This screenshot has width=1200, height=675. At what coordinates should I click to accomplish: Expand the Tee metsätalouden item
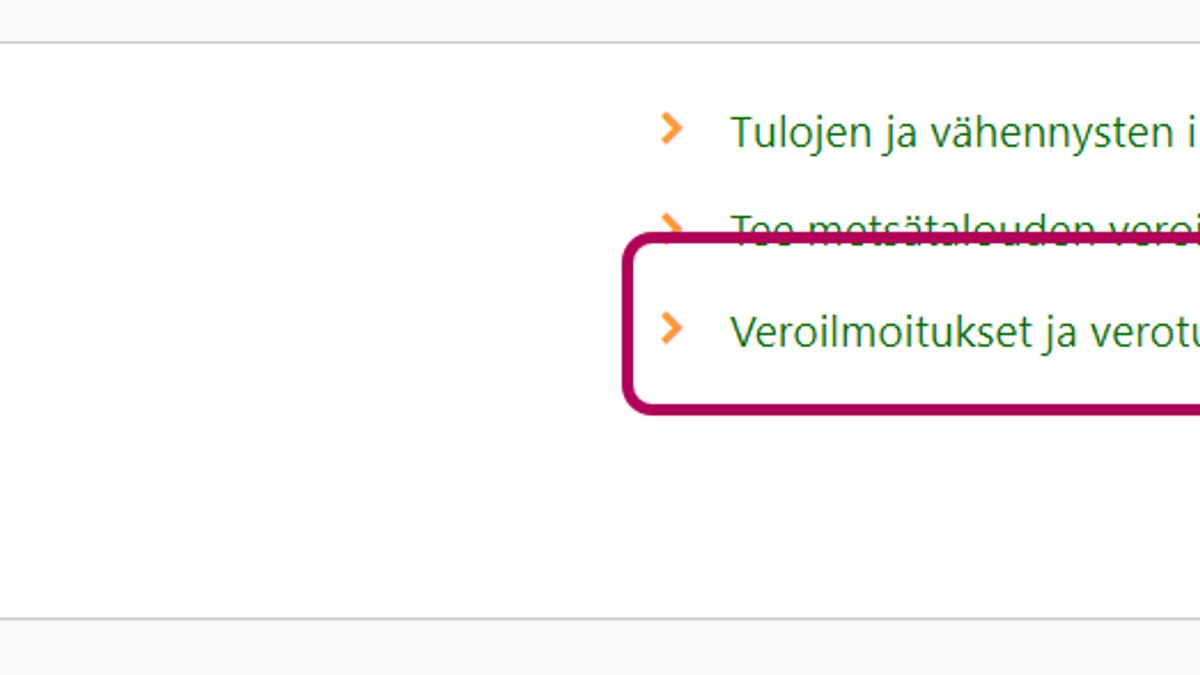pos(671,223)
